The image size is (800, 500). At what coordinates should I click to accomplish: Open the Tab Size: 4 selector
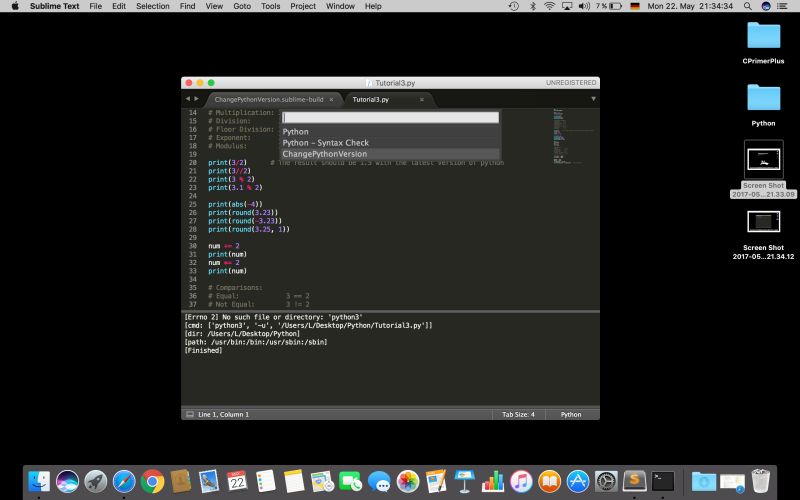click(x=518, y=414)
